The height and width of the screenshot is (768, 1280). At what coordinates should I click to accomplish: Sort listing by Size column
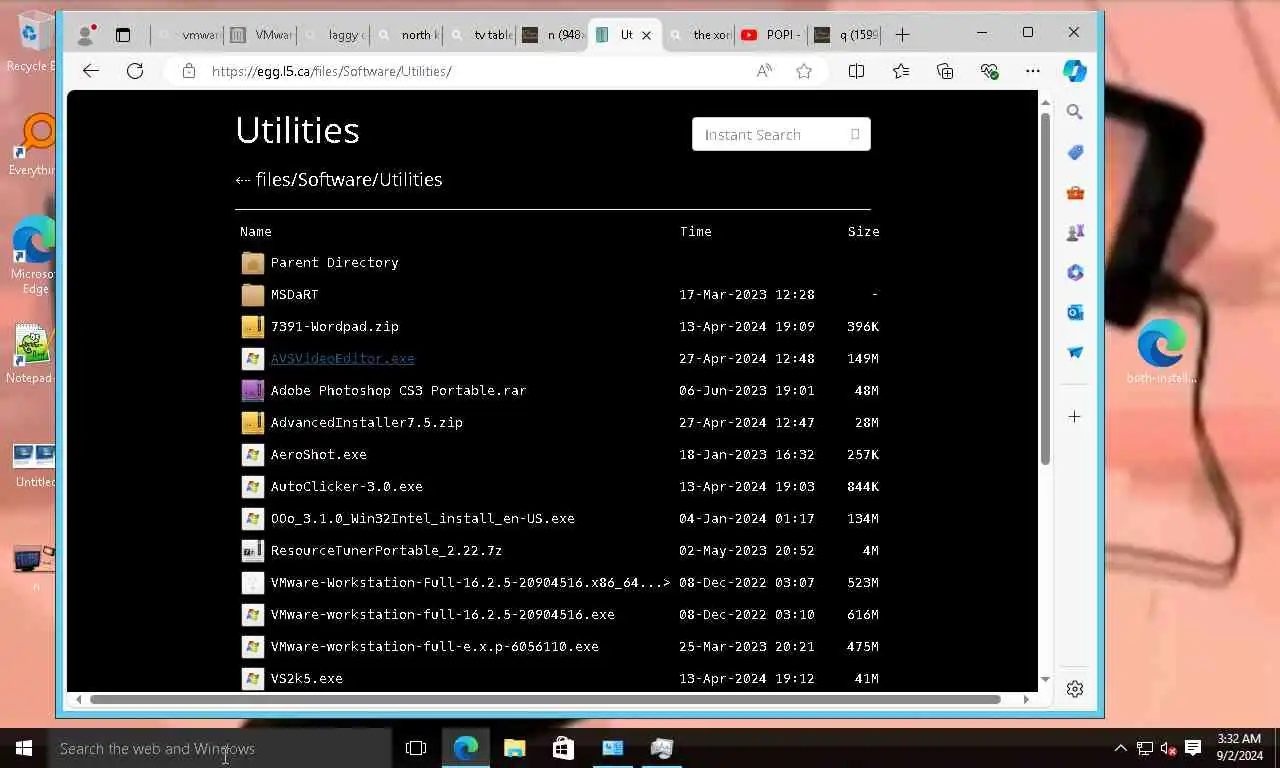pos(863,231)
